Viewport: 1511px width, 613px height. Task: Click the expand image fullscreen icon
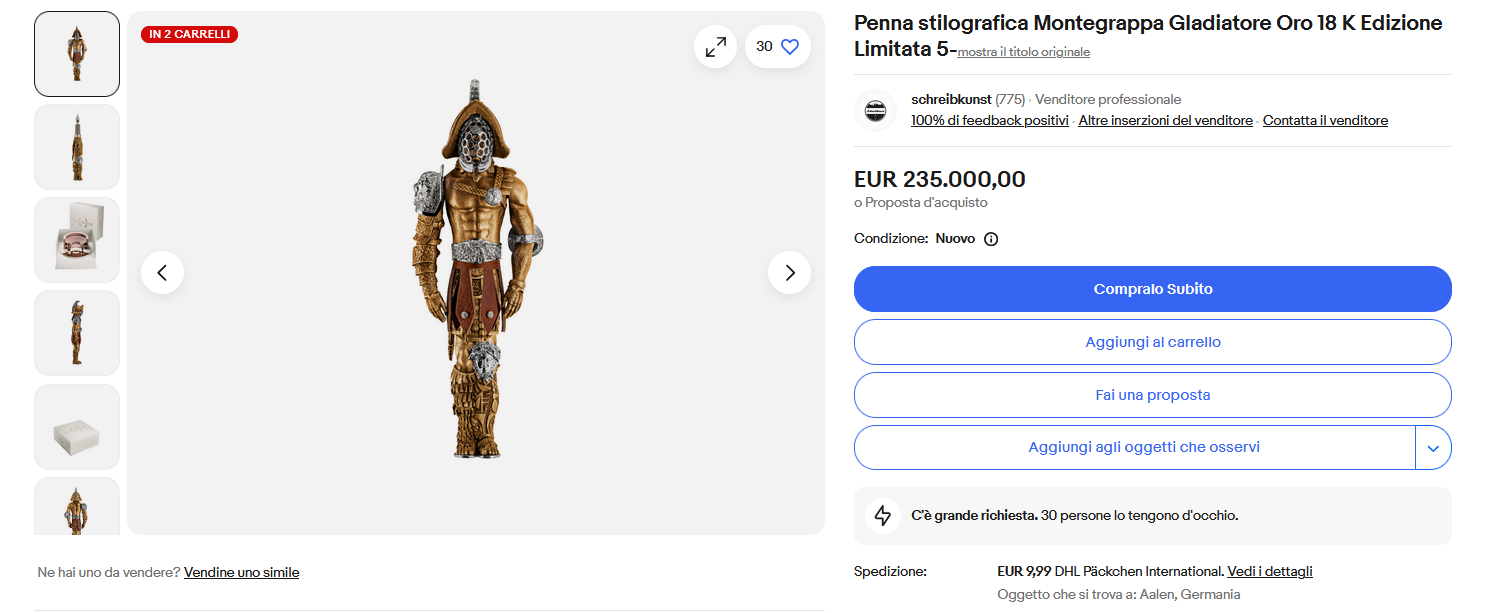pyautogui.click(x=716, y=47)
